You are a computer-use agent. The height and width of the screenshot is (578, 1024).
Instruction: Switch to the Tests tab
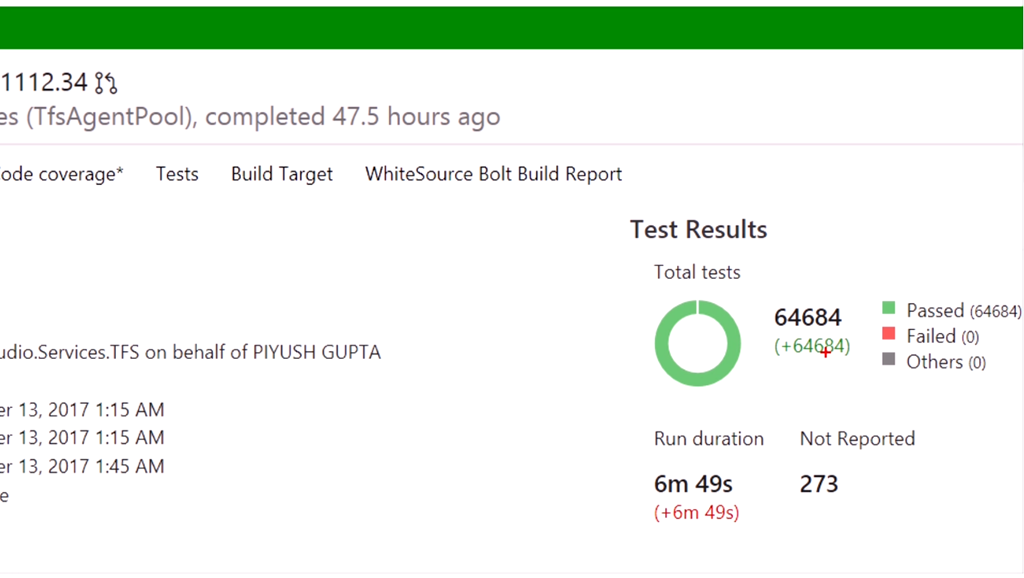point(177,174)
